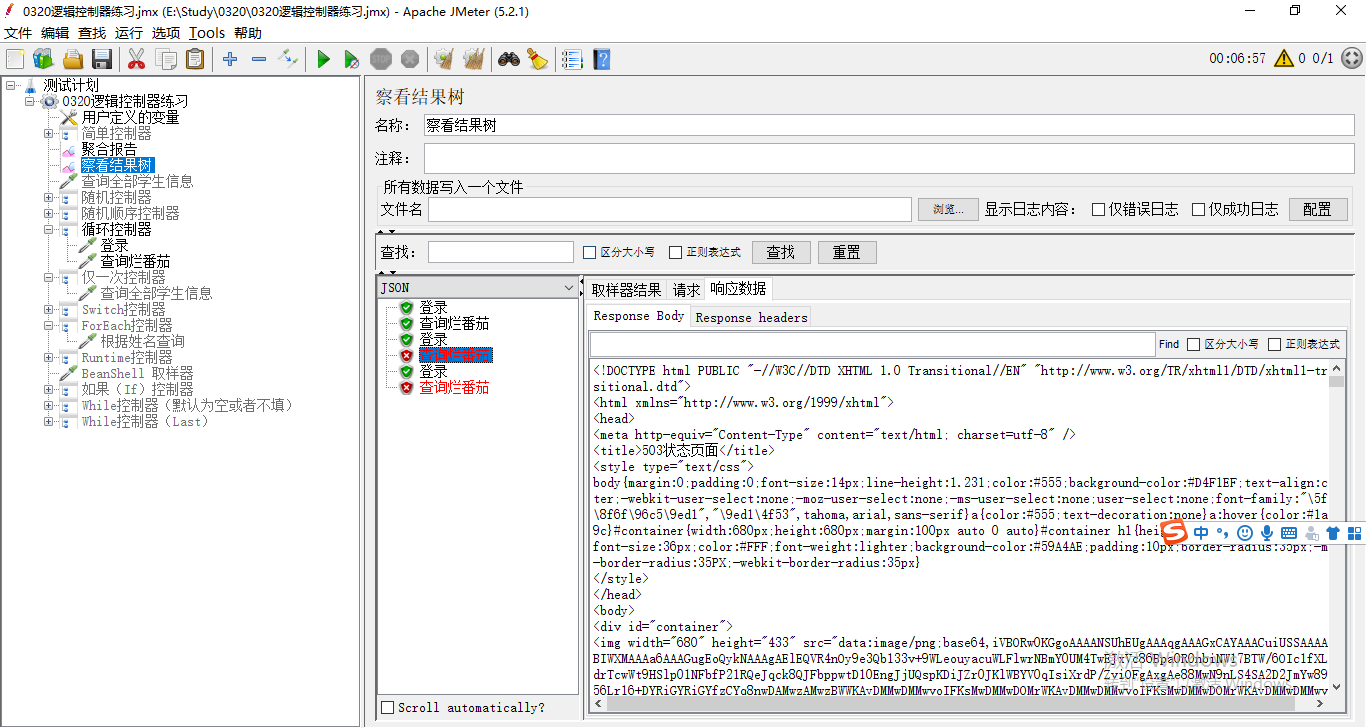Click the 注释 comment input field
The width and height of the screenshot is (1366, 728).
(x=888, y=159)
